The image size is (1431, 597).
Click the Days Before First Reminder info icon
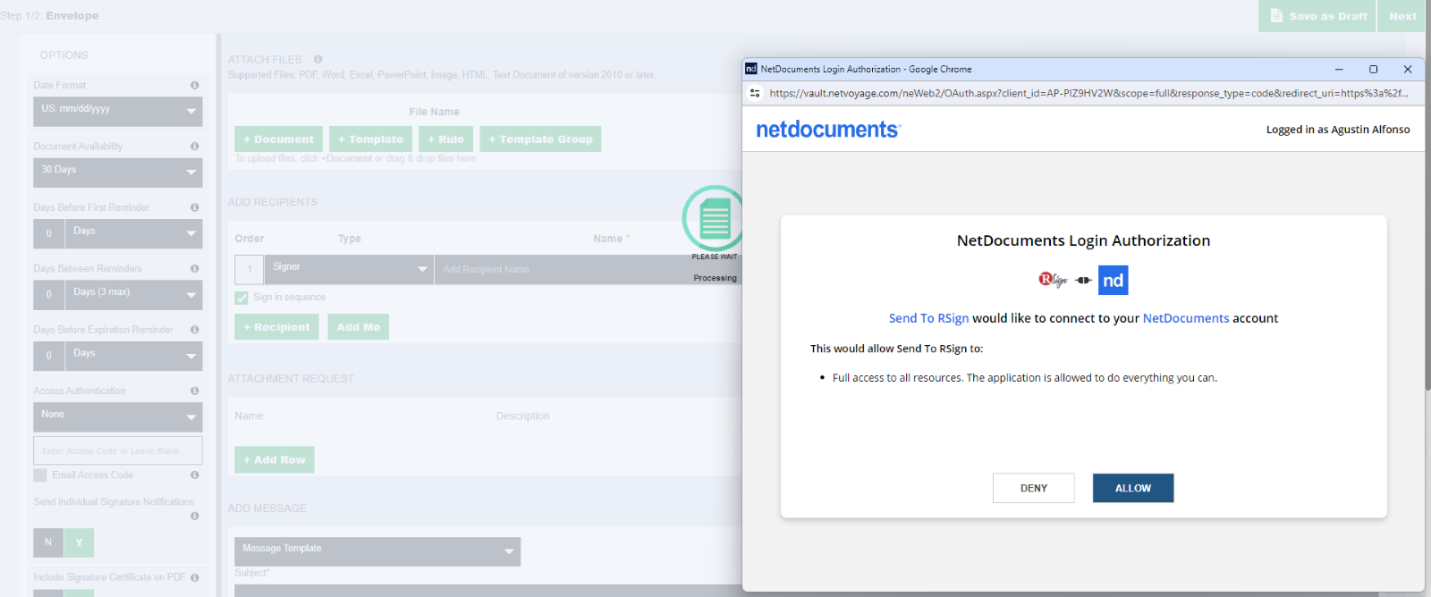[x=194, y=208]
